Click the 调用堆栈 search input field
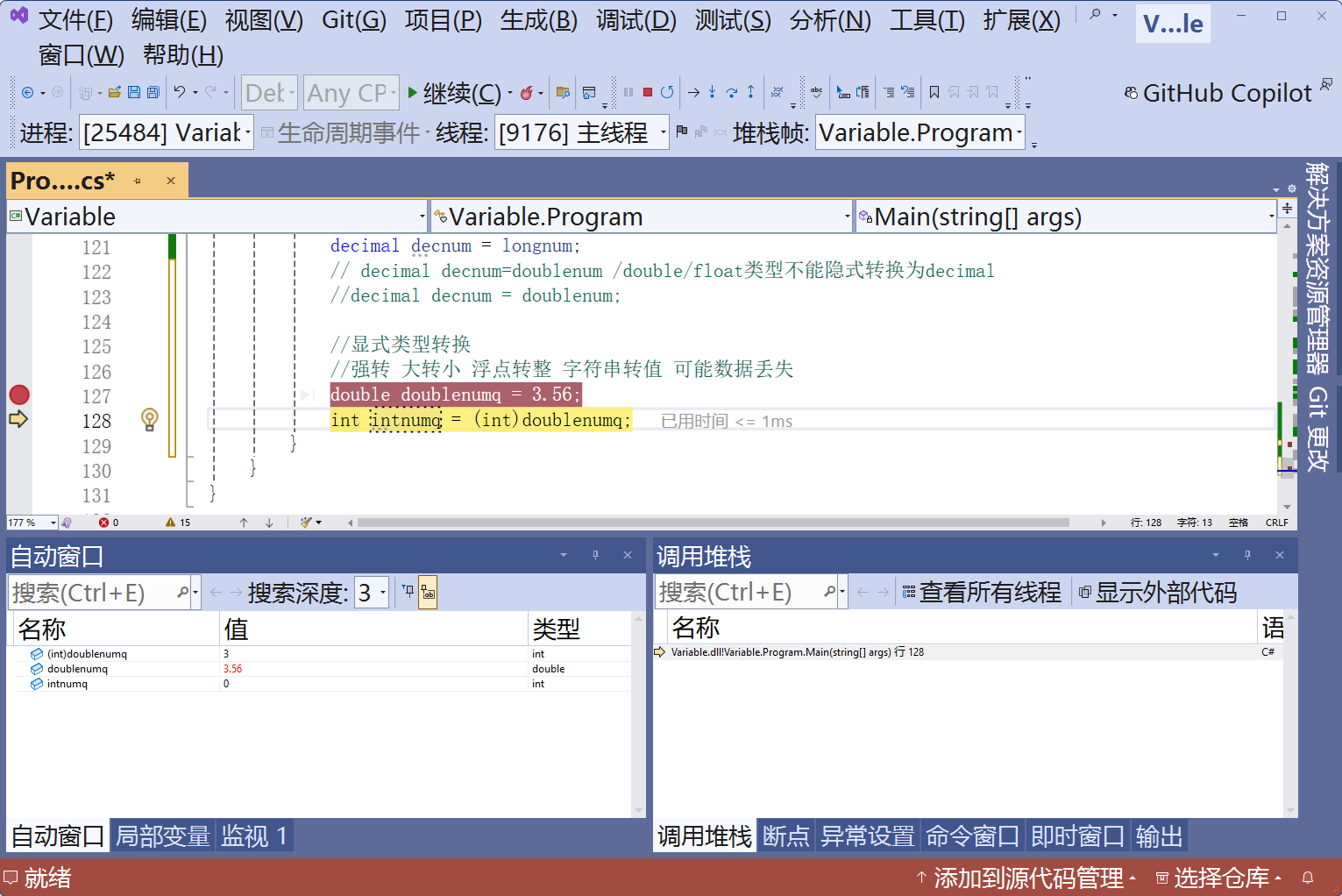1342x896 pixels. click(739, 593)
